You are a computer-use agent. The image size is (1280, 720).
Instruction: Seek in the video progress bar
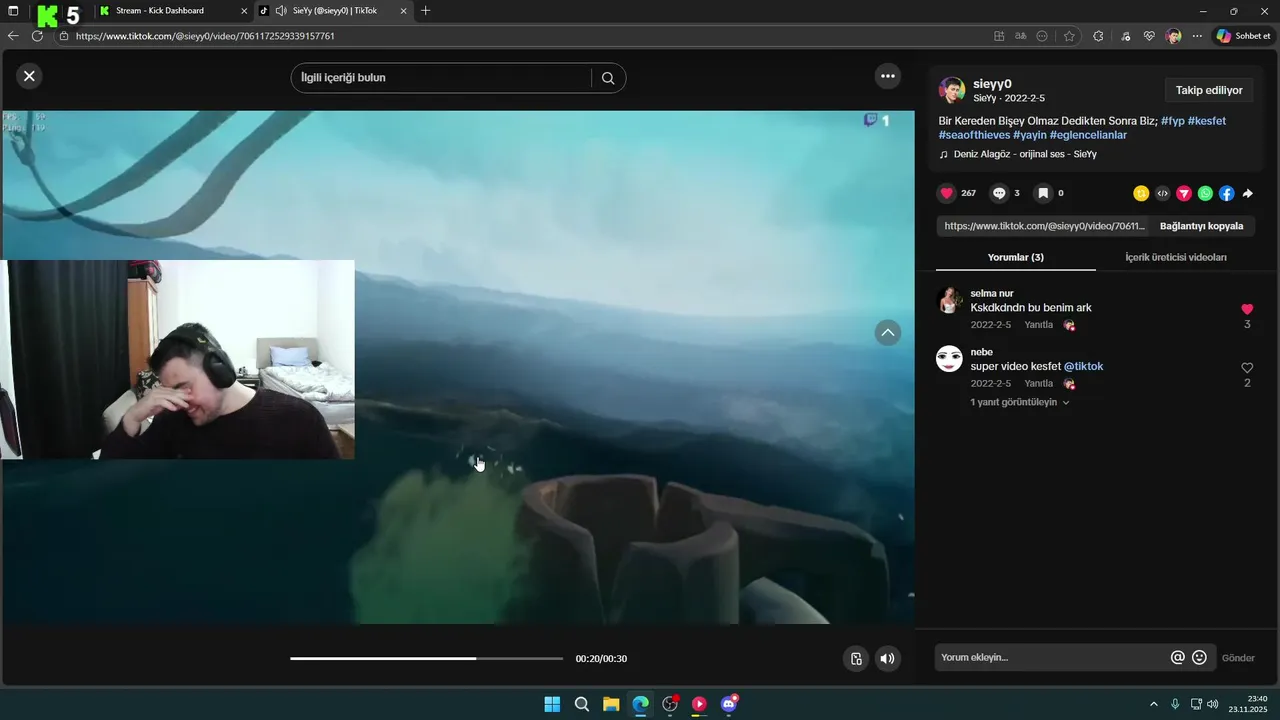427,658
